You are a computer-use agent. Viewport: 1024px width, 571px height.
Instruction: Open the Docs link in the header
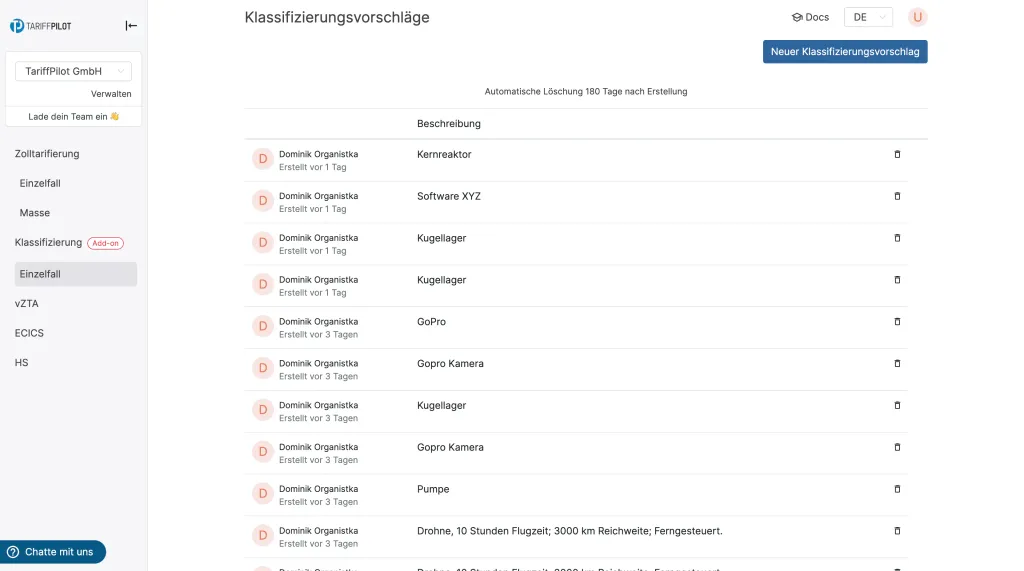[810, 17]
